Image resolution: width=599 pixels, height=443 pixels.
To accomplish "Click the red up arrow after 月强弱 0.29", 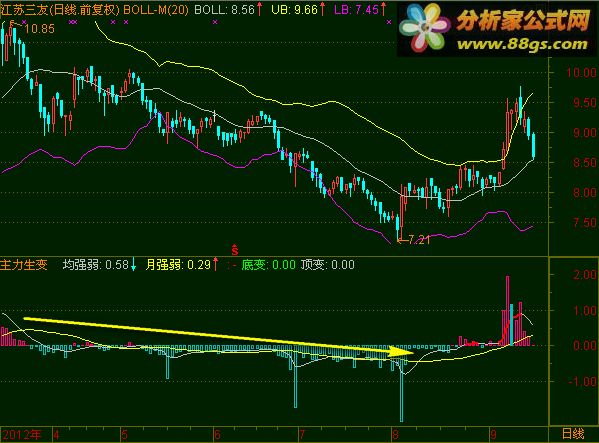I will coord(215,264).
